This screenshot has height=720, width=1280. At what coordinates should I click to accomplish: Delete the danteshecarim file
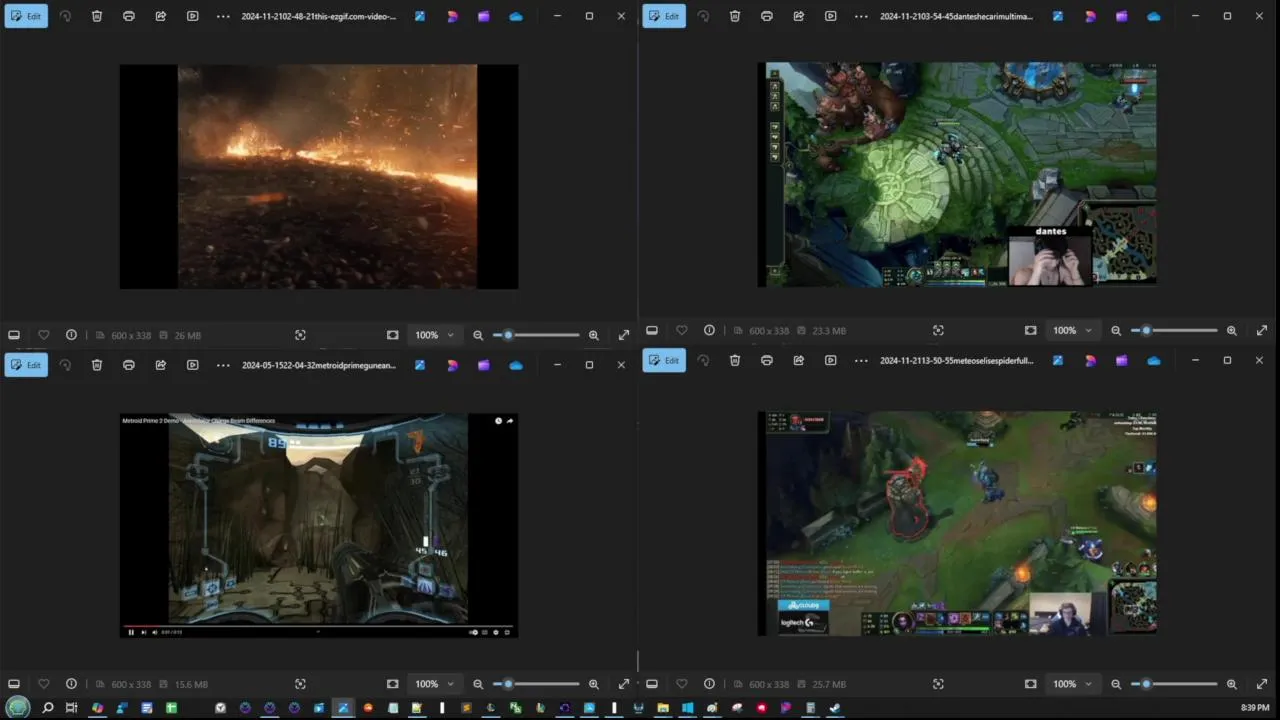click(x=735, y=16)
